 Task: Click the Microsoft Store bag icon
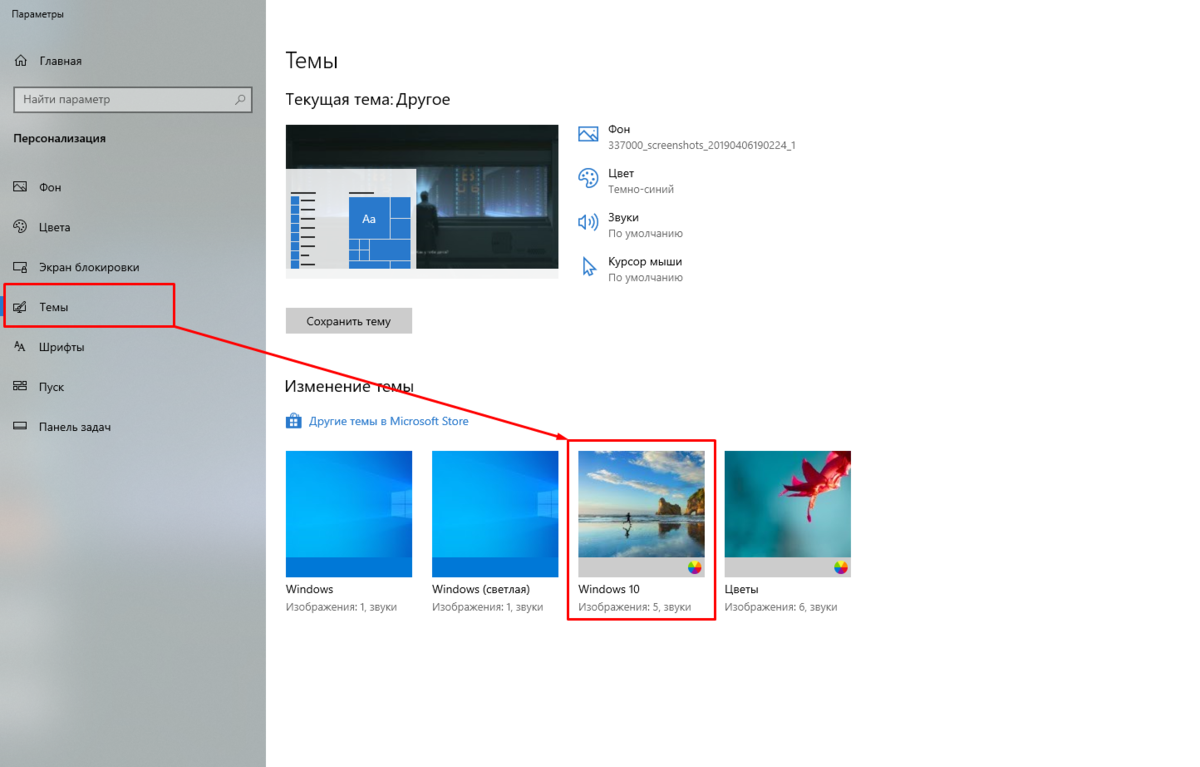point(293,421)
